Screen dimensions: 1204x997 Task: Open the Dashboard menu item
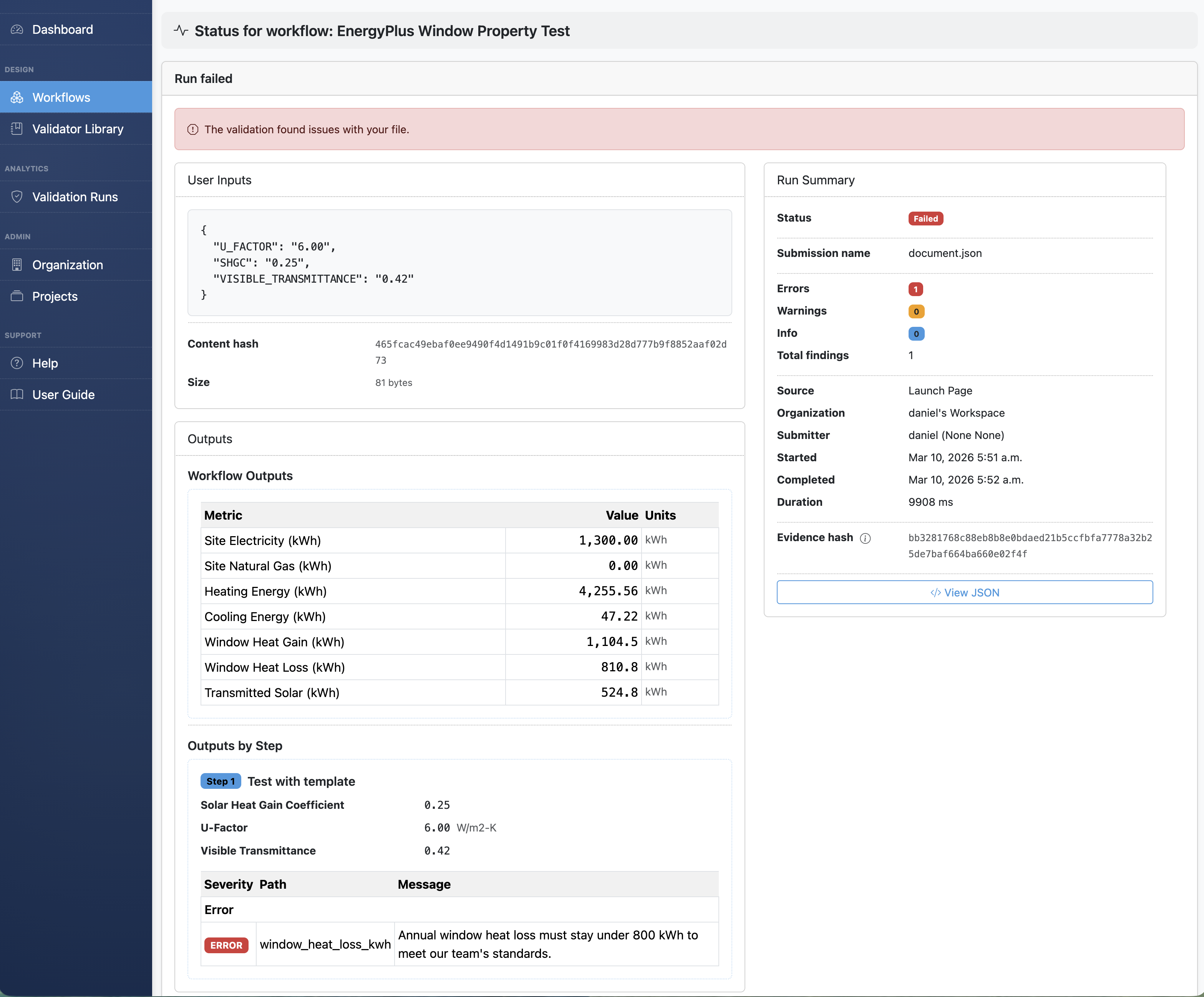(63, 29)
